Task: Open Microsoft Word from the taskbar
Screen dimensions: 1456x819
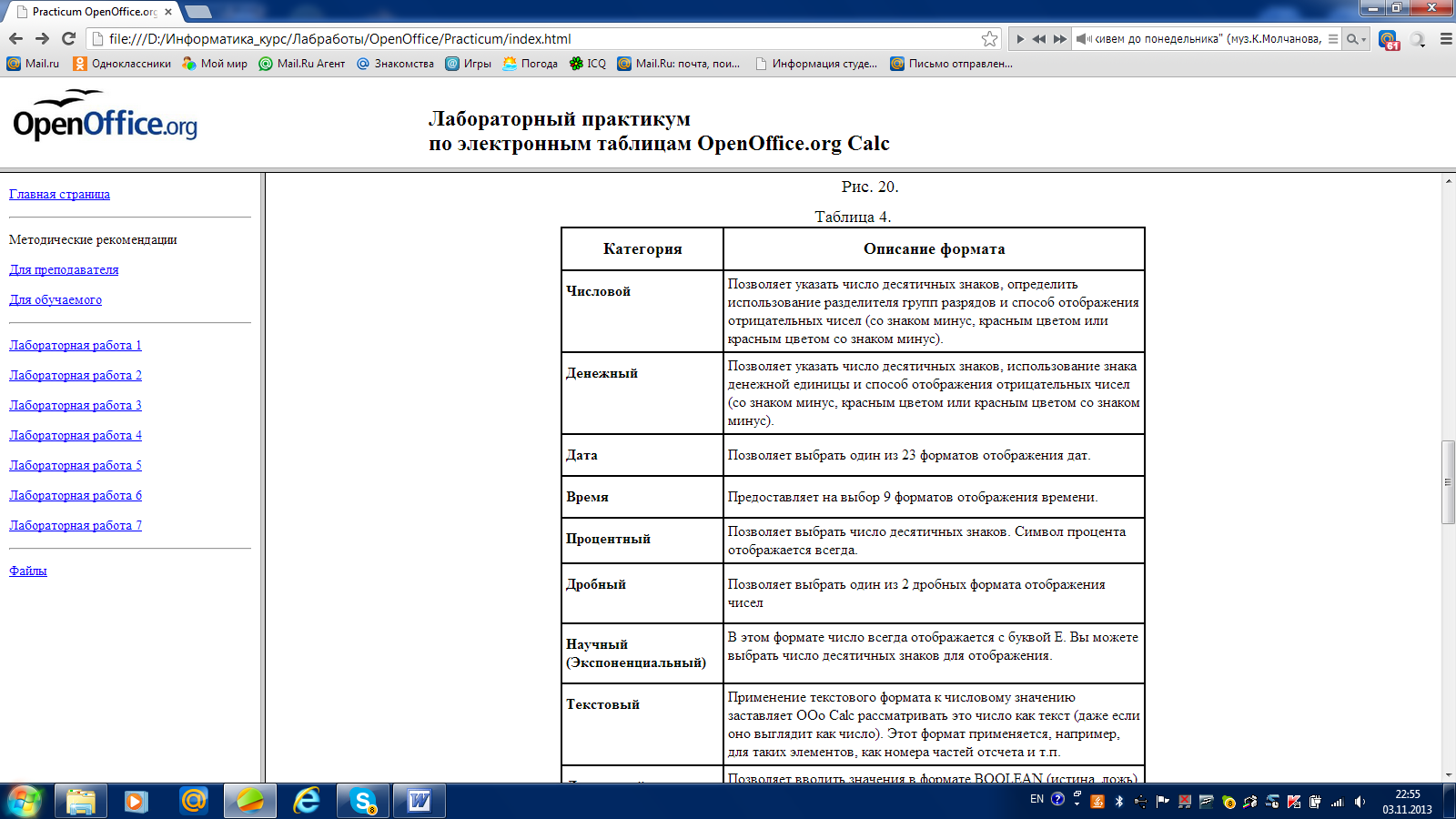Action: point(420,801)
